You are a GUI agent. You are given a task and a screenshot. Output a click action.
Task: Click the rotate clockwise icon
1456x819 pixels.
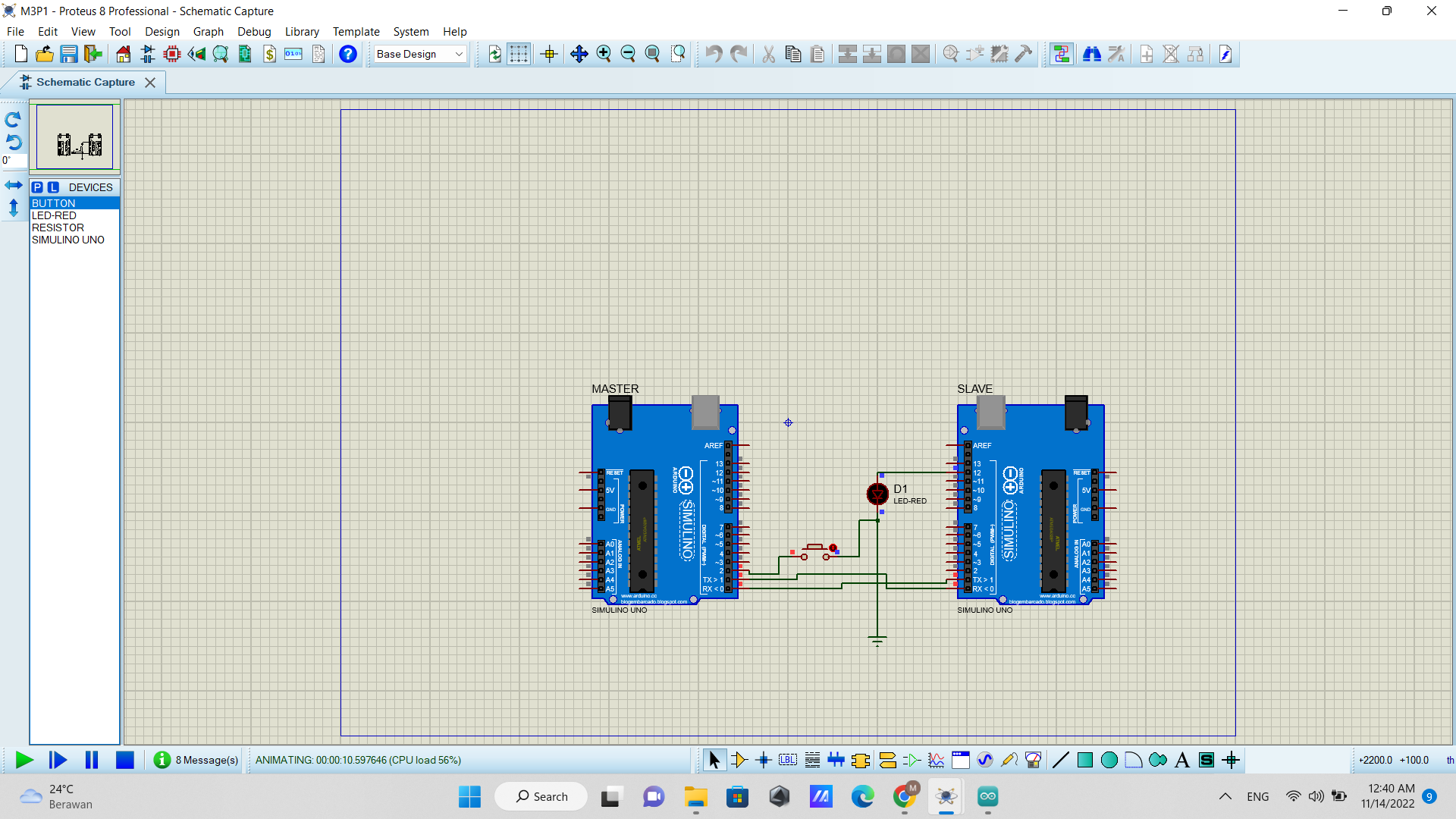pos(13,120)
